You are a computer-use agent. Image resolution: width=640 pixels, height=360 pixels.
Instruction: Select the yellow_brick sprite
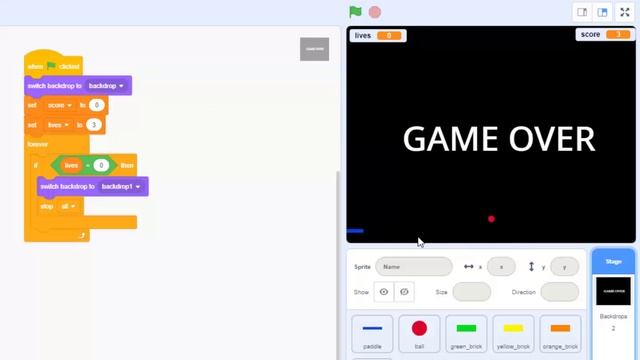point(513,334)
